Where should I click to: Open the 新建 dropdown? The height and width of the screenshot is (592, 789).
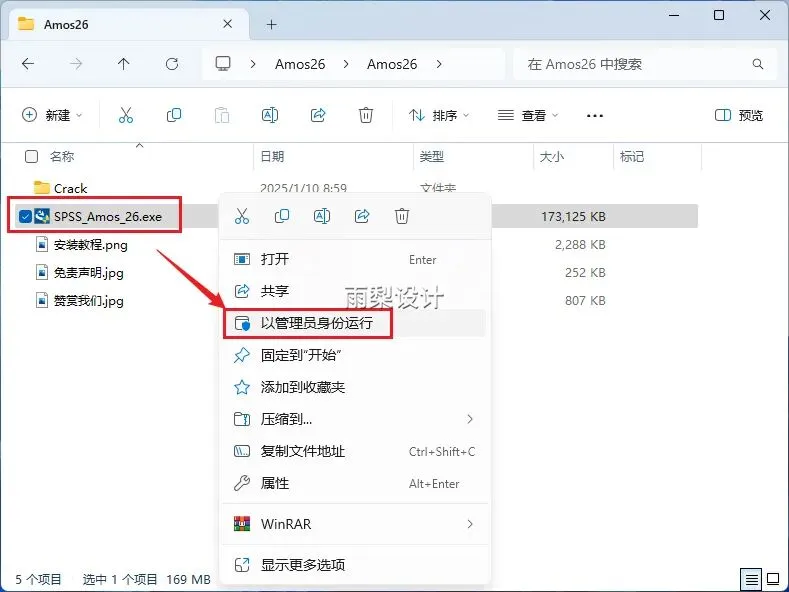[x=52, y=115]
